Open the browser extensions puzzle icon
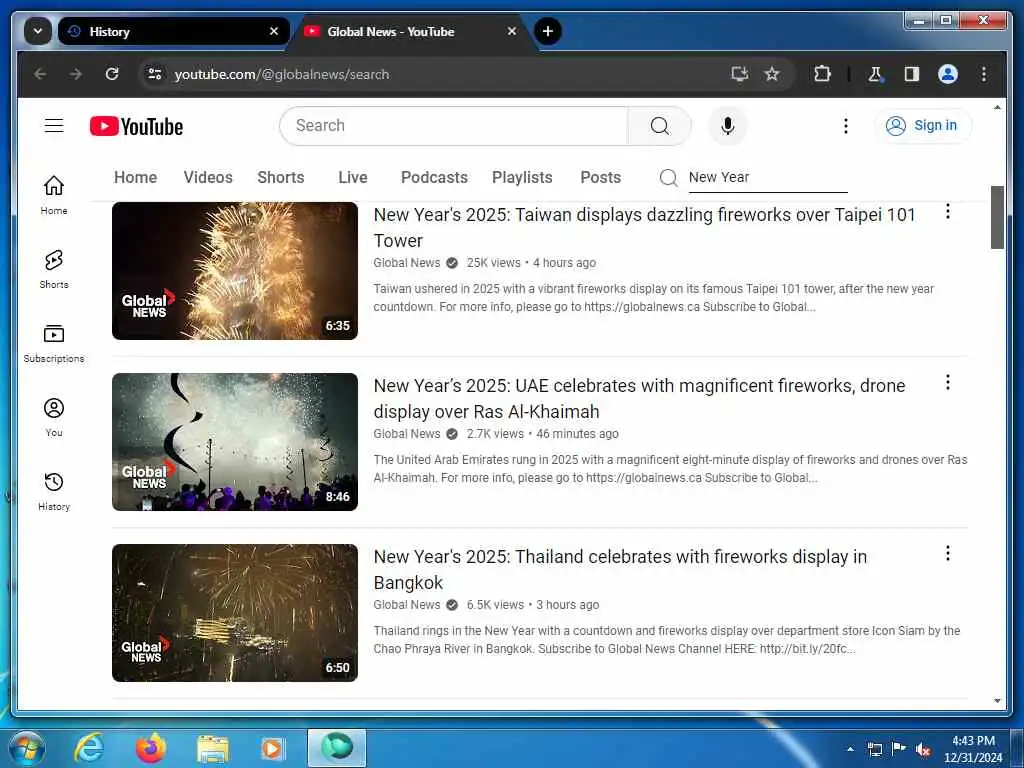Image resolution: width=1024 pixels, height=768 pixels. coord(822,74)
